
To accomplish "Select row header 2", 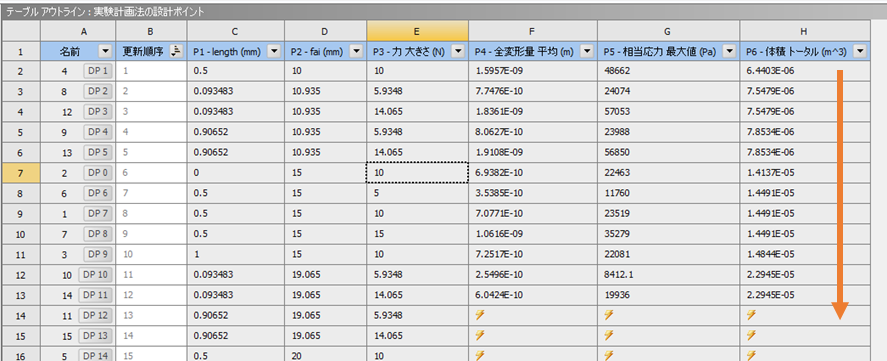I will coord(21,71).
